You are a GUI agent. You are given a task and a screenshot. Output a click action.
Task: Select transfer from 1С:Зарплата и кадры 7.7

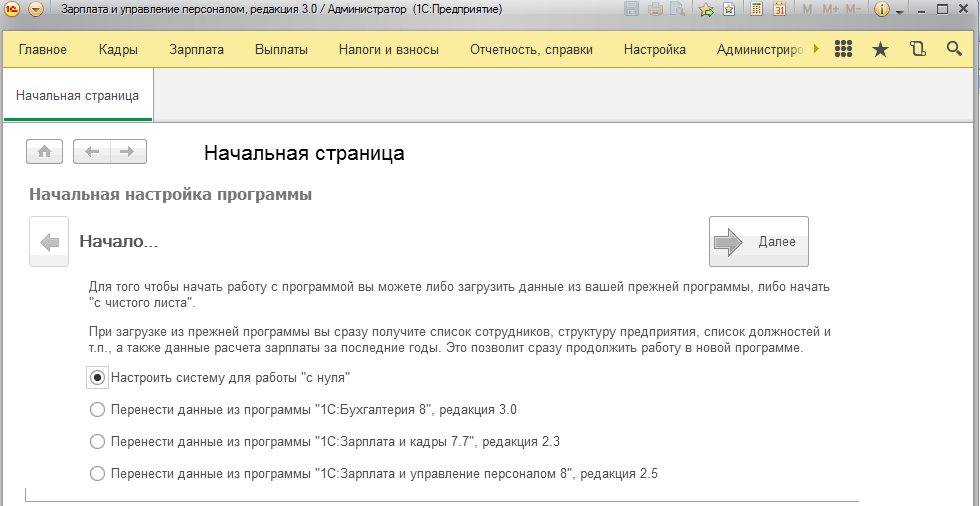(325, 442)
